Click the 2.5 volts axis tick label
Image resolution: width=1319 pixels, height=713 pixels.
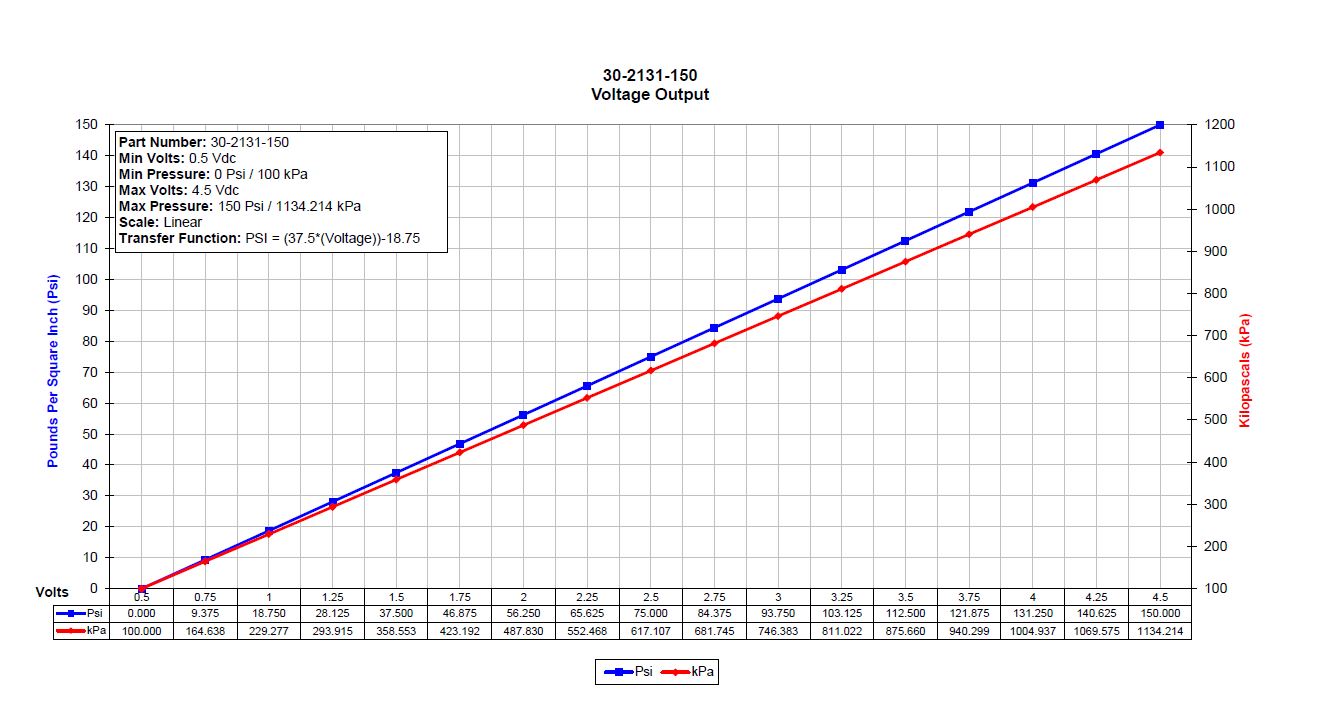(651, 596)
